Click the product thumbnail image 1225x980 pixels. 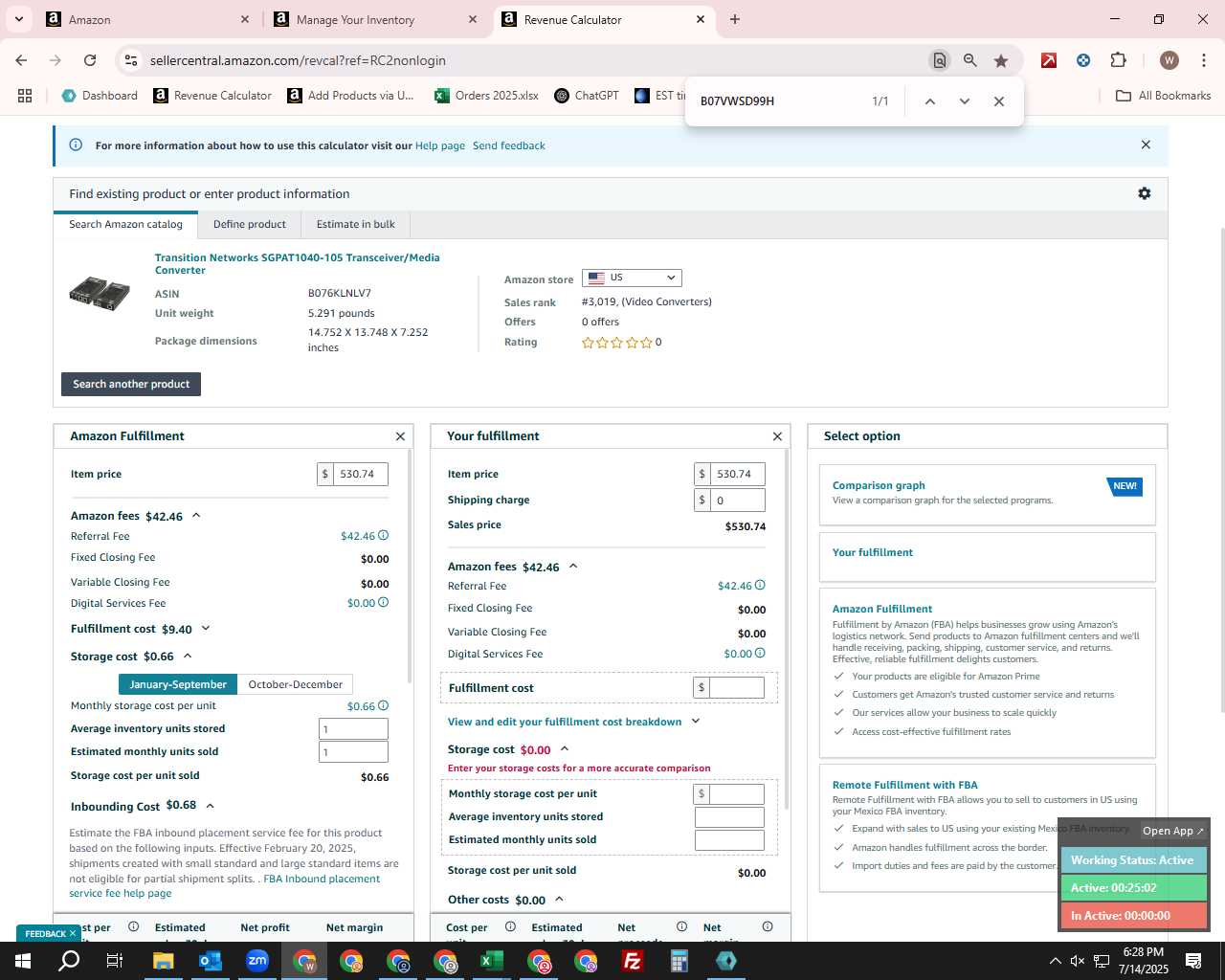(x=100, y=293)
